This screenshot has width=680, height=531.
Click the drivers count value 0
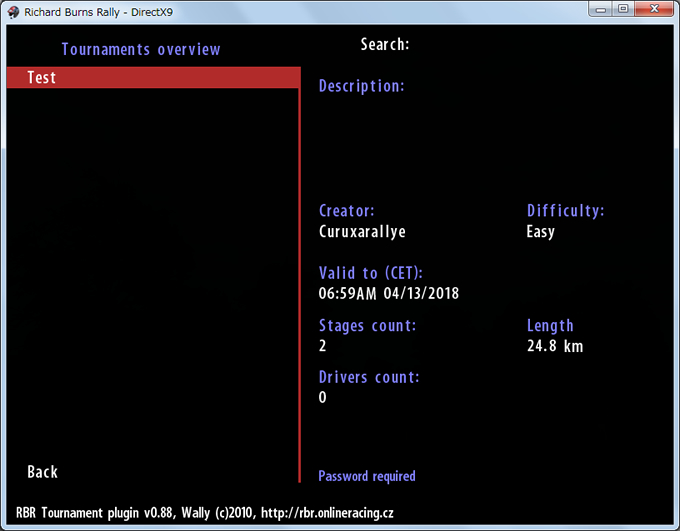(x=322, y=397)
